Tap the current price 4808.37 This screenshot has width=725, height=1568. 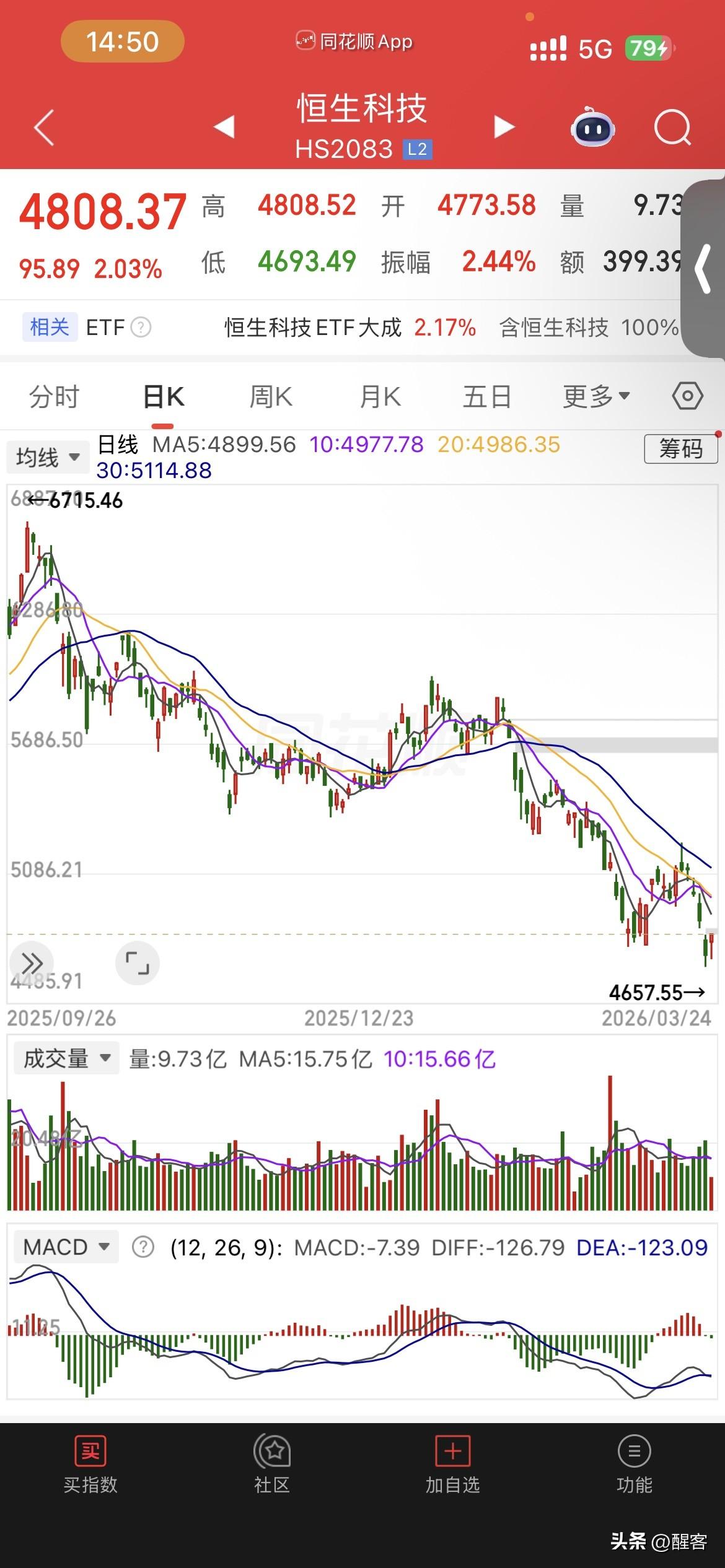pos(102,212)
